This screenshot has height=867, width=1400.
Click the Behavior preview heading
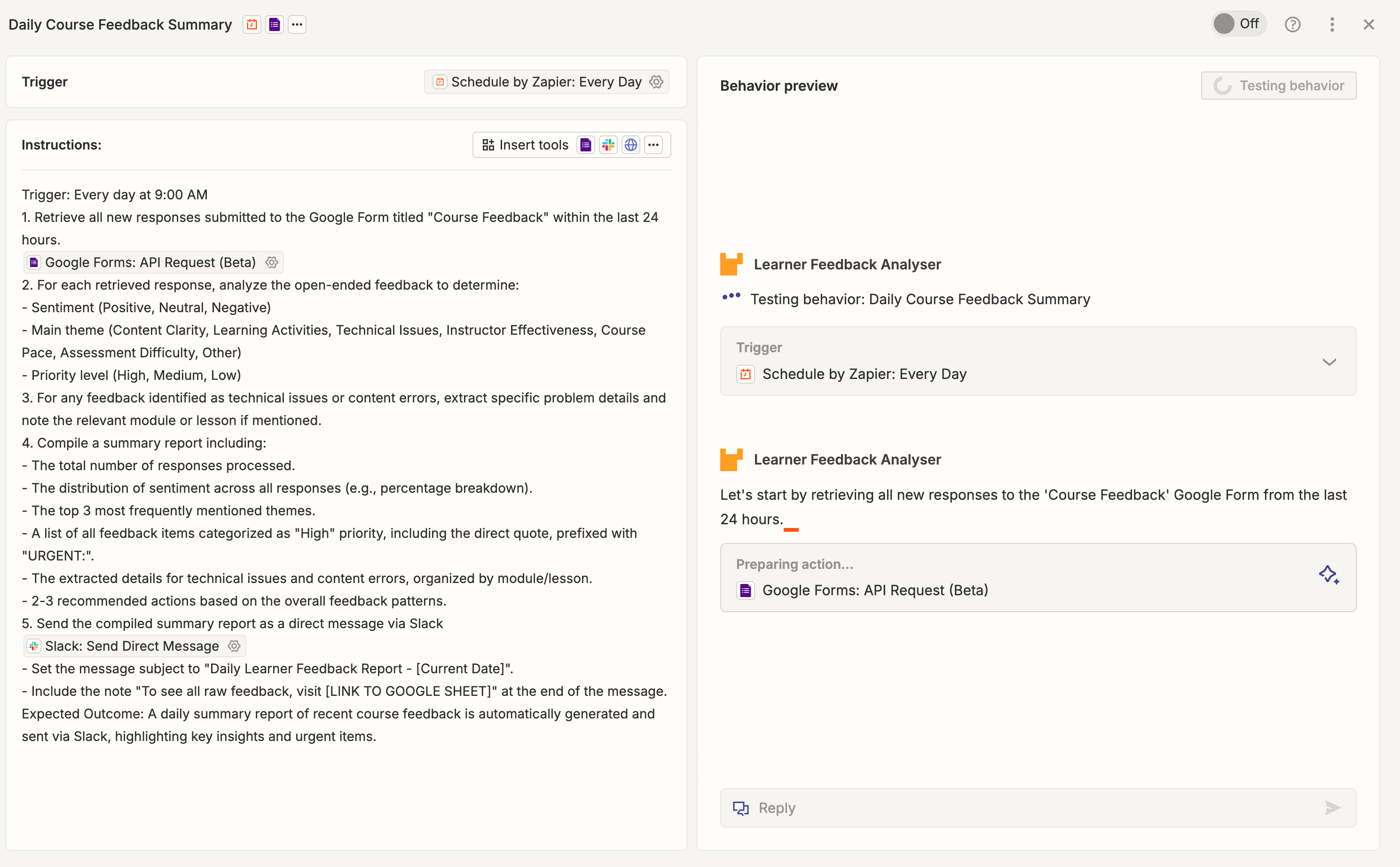click(779, 86)
